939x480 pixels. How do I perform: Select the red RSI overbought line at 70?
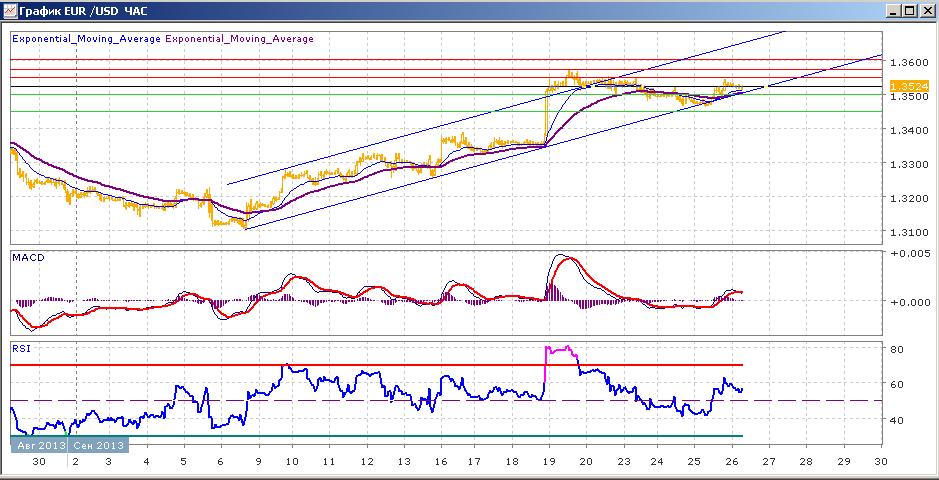tap(377, 364)
